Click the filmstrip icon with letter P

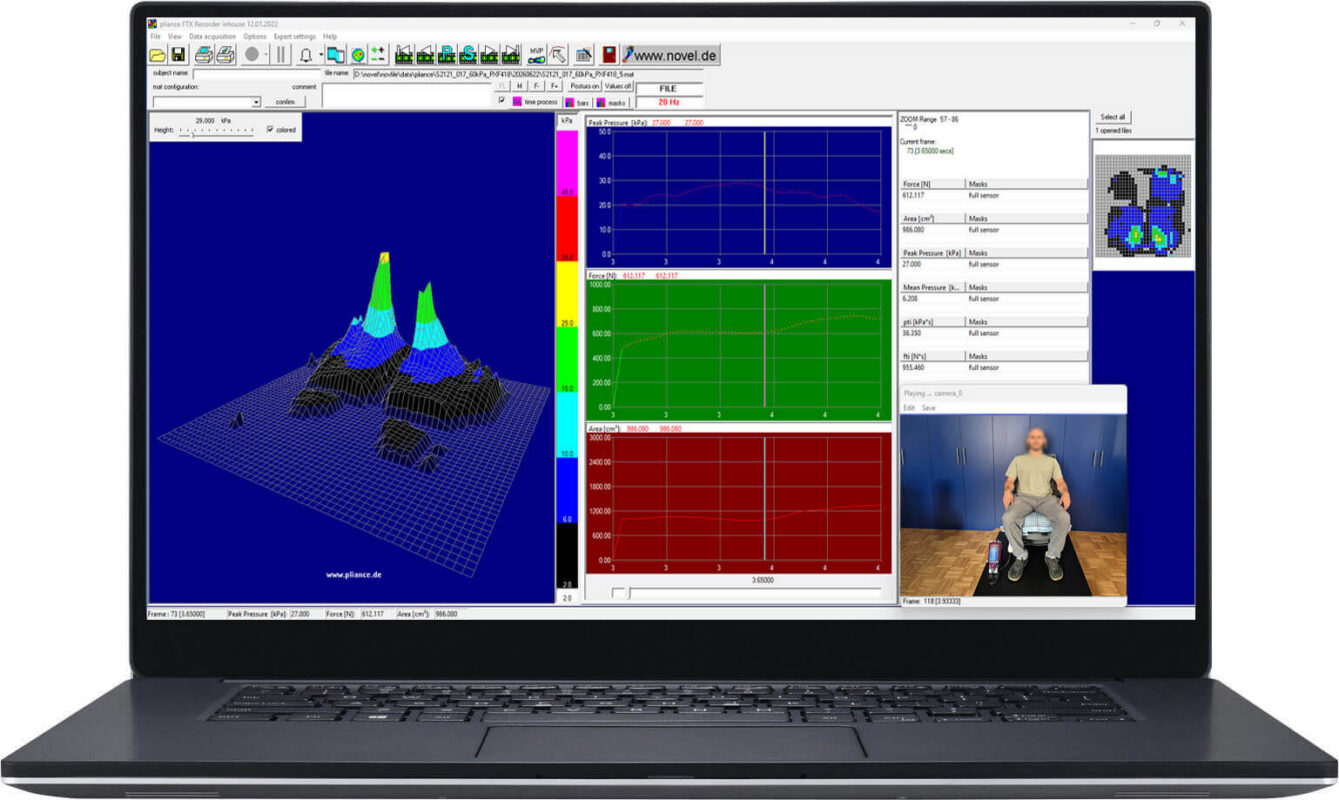click(447, 55)
